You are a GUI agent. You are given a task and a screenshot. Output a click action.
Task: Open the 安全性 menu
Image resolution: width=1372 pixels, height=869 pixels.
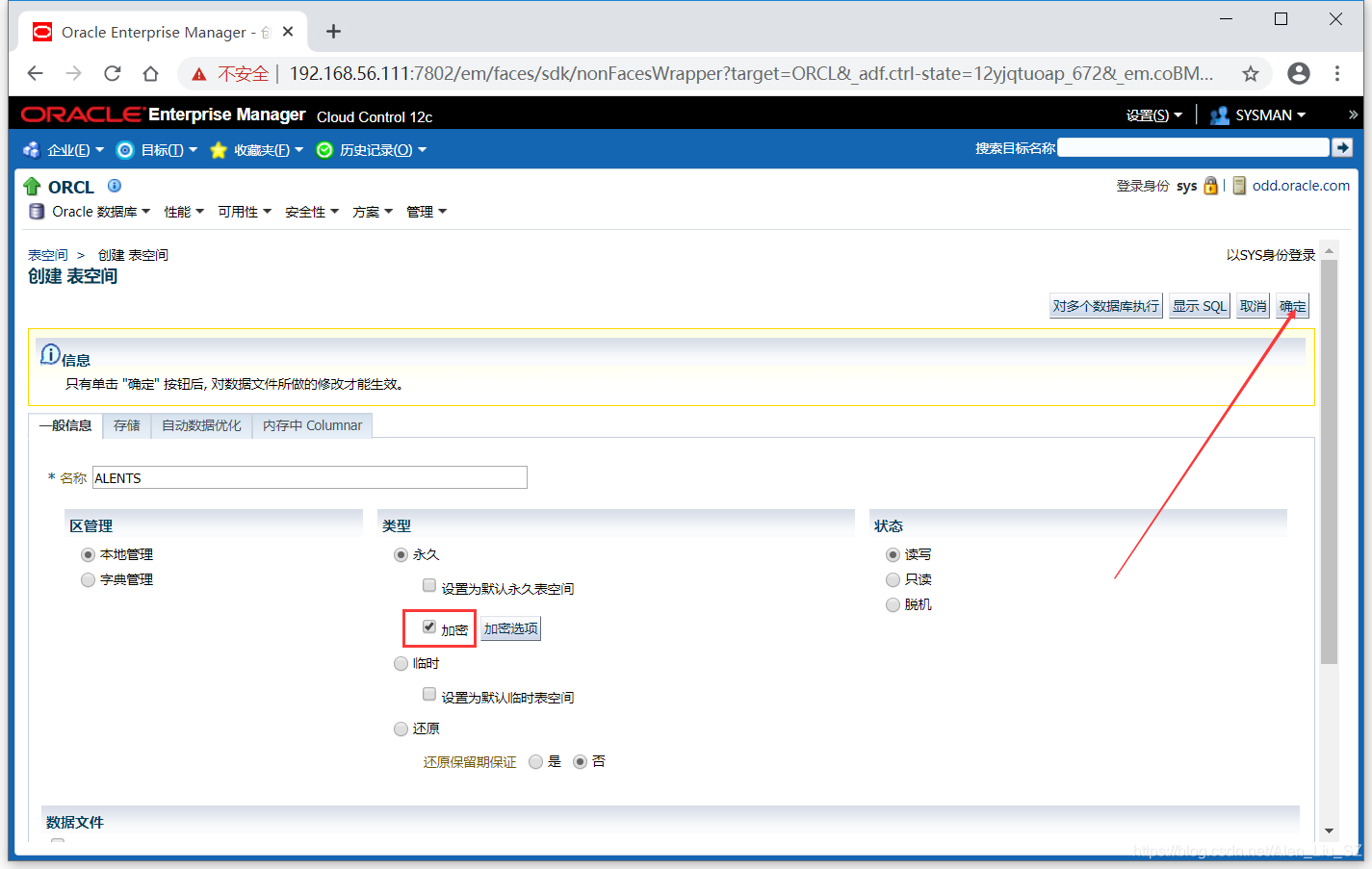pos(311,212)
